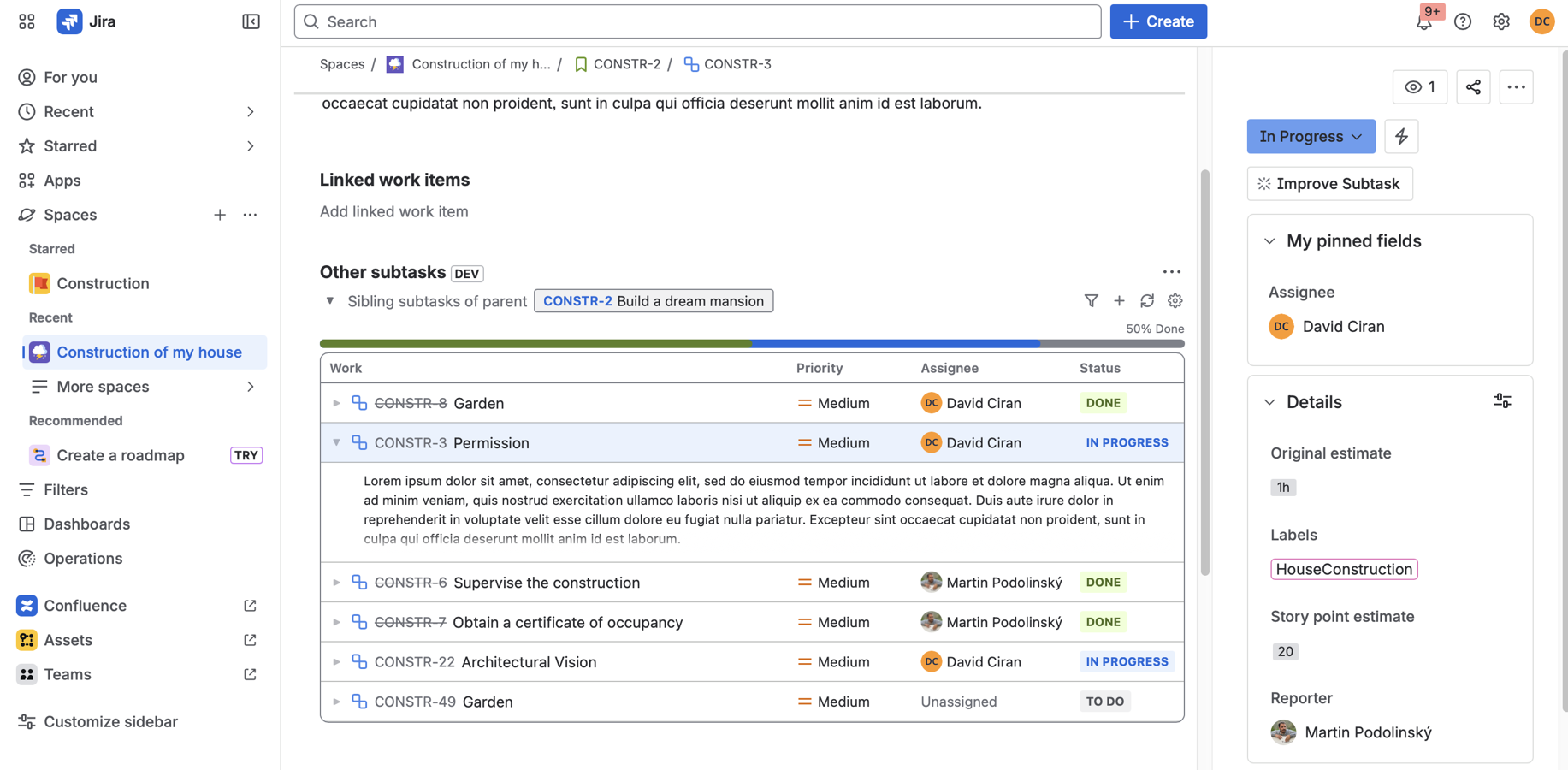Open subtasks panel gear settings
The image size is (1568, 770).
click(1175, 301)
